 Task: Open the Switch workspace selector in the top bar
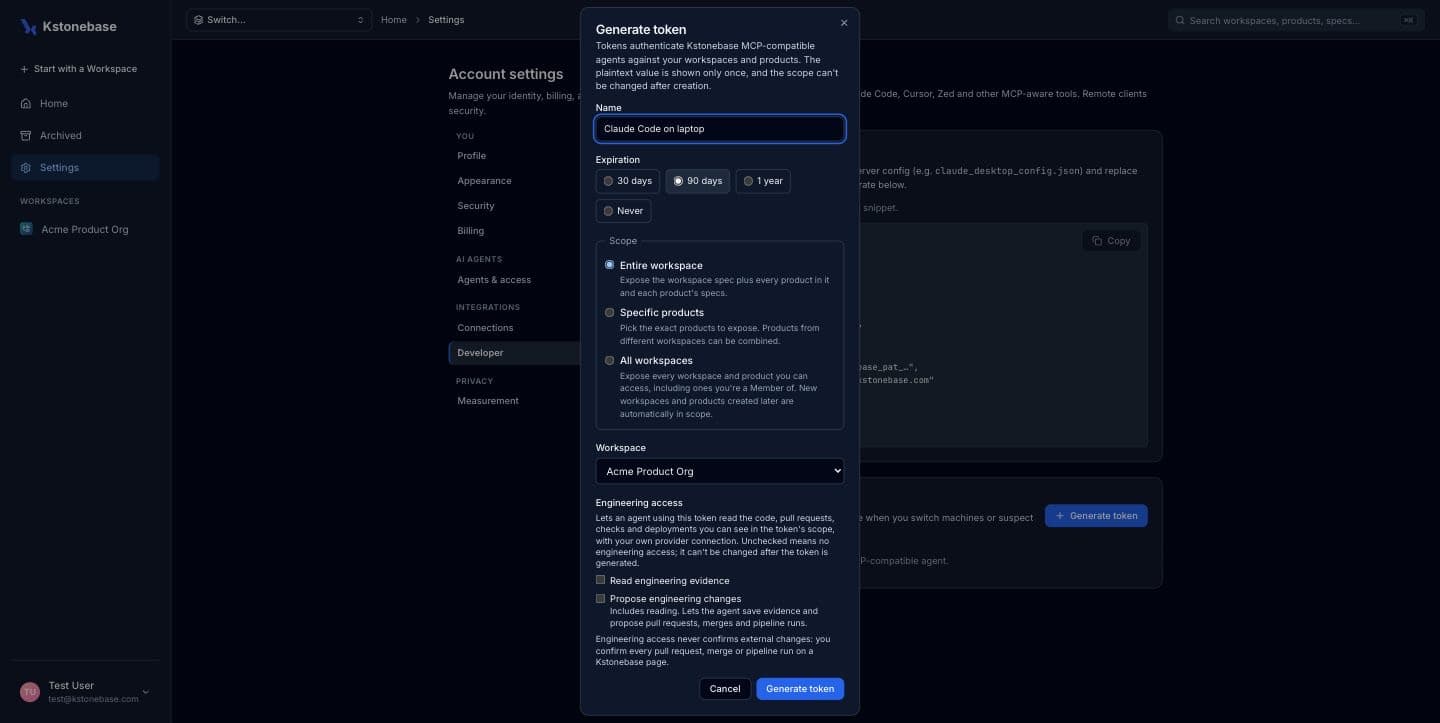click(x=279, y=20)
